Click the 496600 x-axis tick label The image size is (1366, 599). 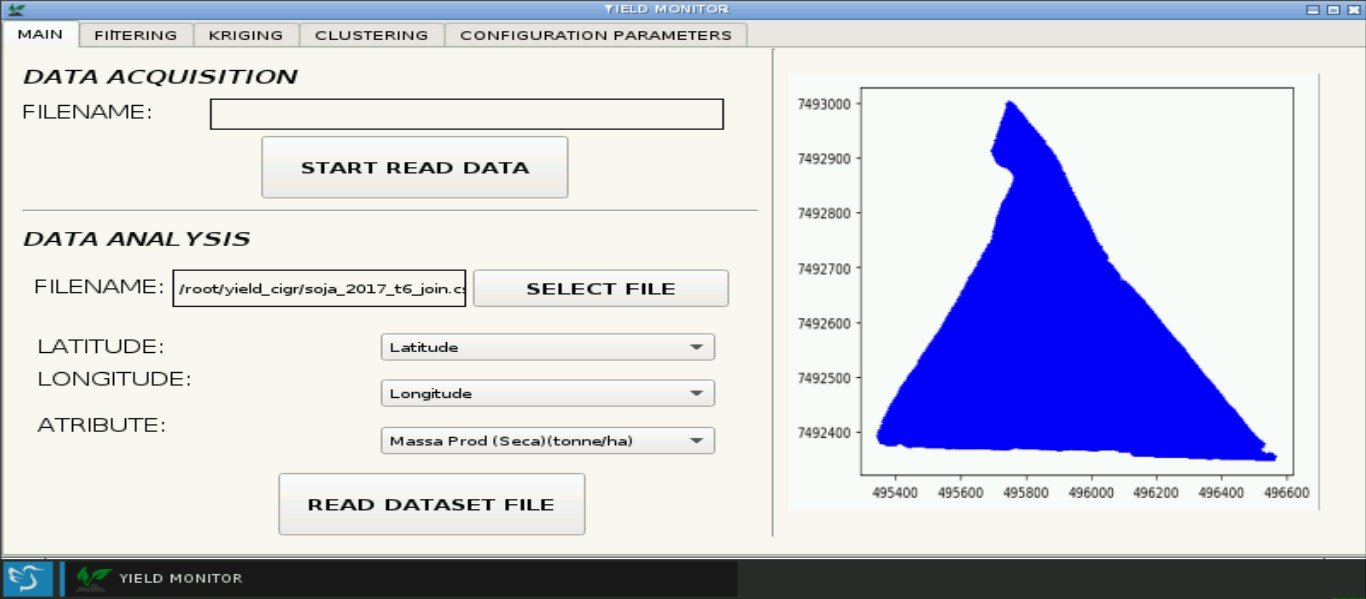(x=1286, y=493)
